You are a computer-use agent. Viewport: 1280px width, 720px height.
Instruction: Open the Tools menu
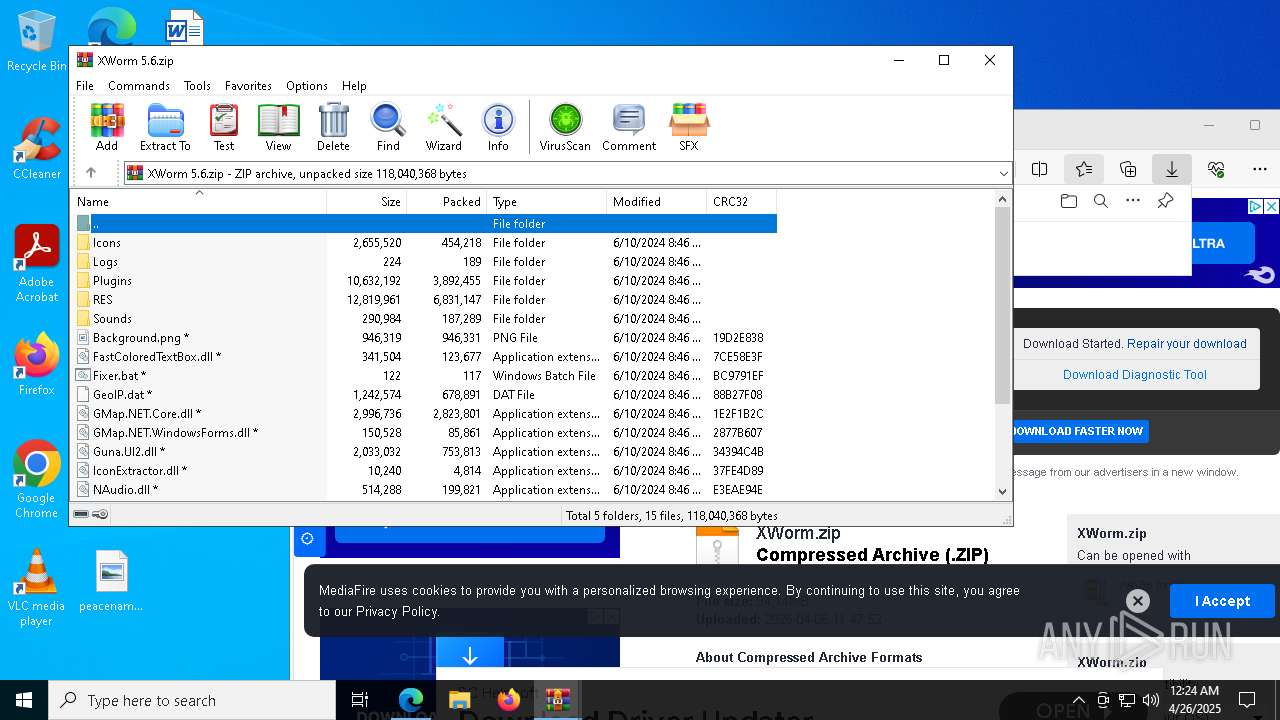(197, 86)
